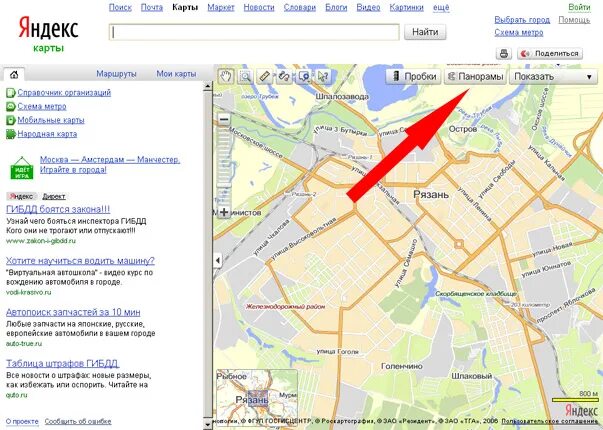Select the hand pan tool
603x430 pixels.
pyautogui.click(x=226, y=76)
